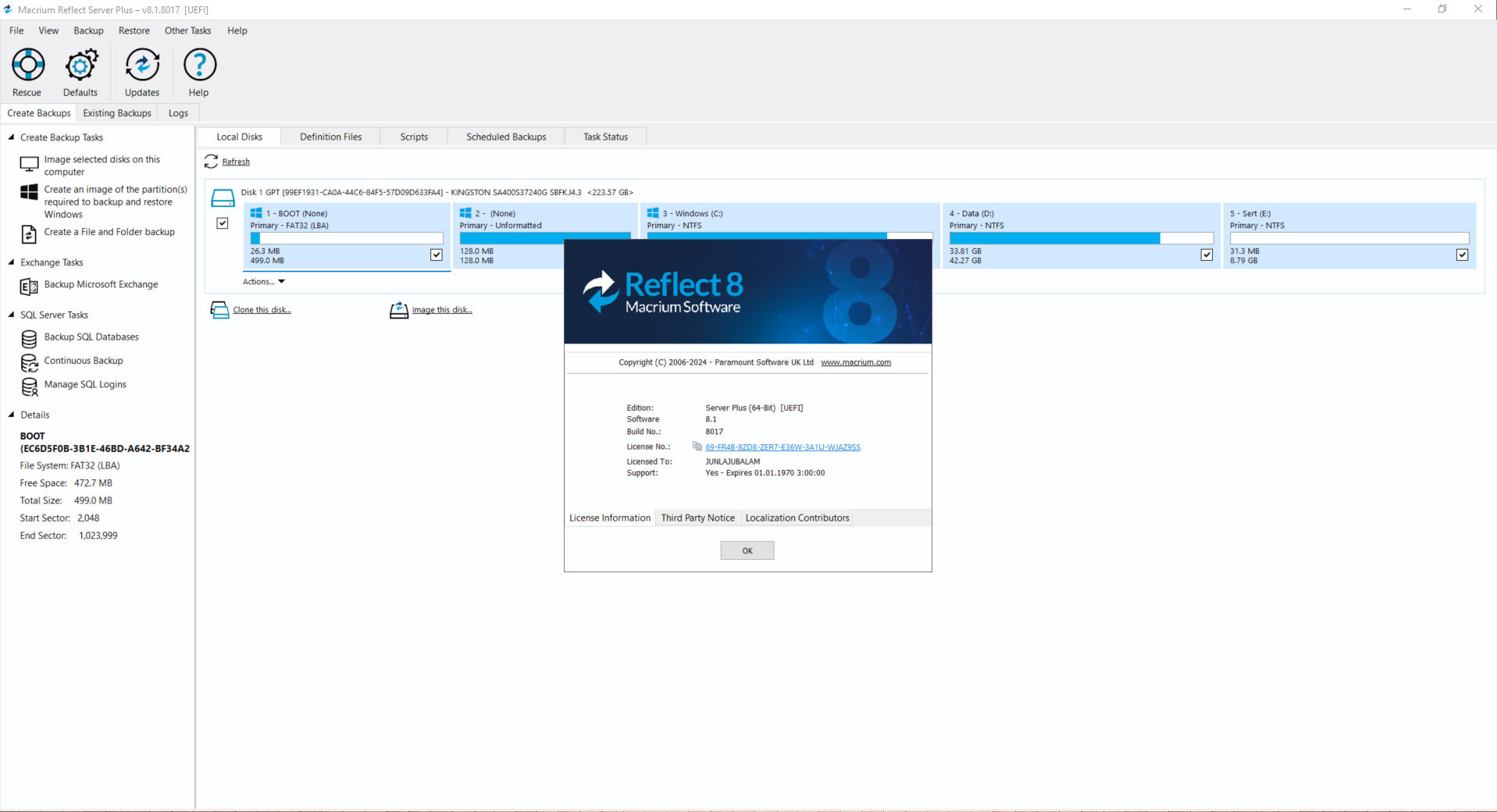The image size is (1497, 812).
Task: Click the license number link
Action: 782,447
